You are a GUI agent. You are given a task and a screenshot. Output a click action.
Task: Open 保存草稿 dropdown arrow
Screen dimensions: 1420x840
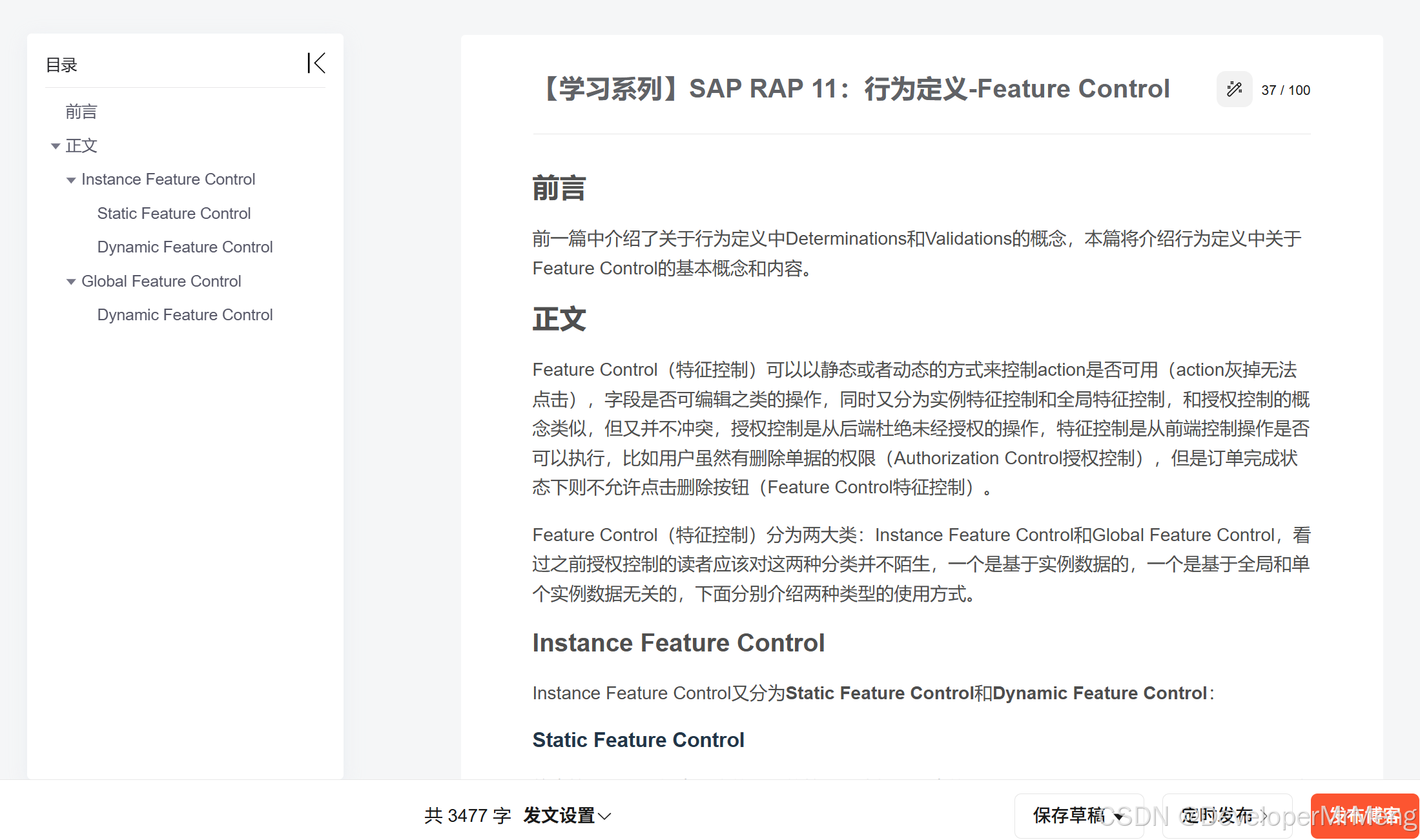click(1119, 817)
